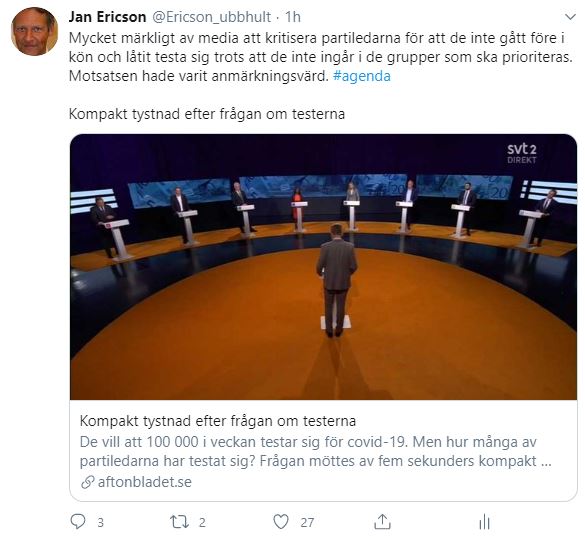Open the #agenda hashtag link
585x538 pixels.
point(362,76)
